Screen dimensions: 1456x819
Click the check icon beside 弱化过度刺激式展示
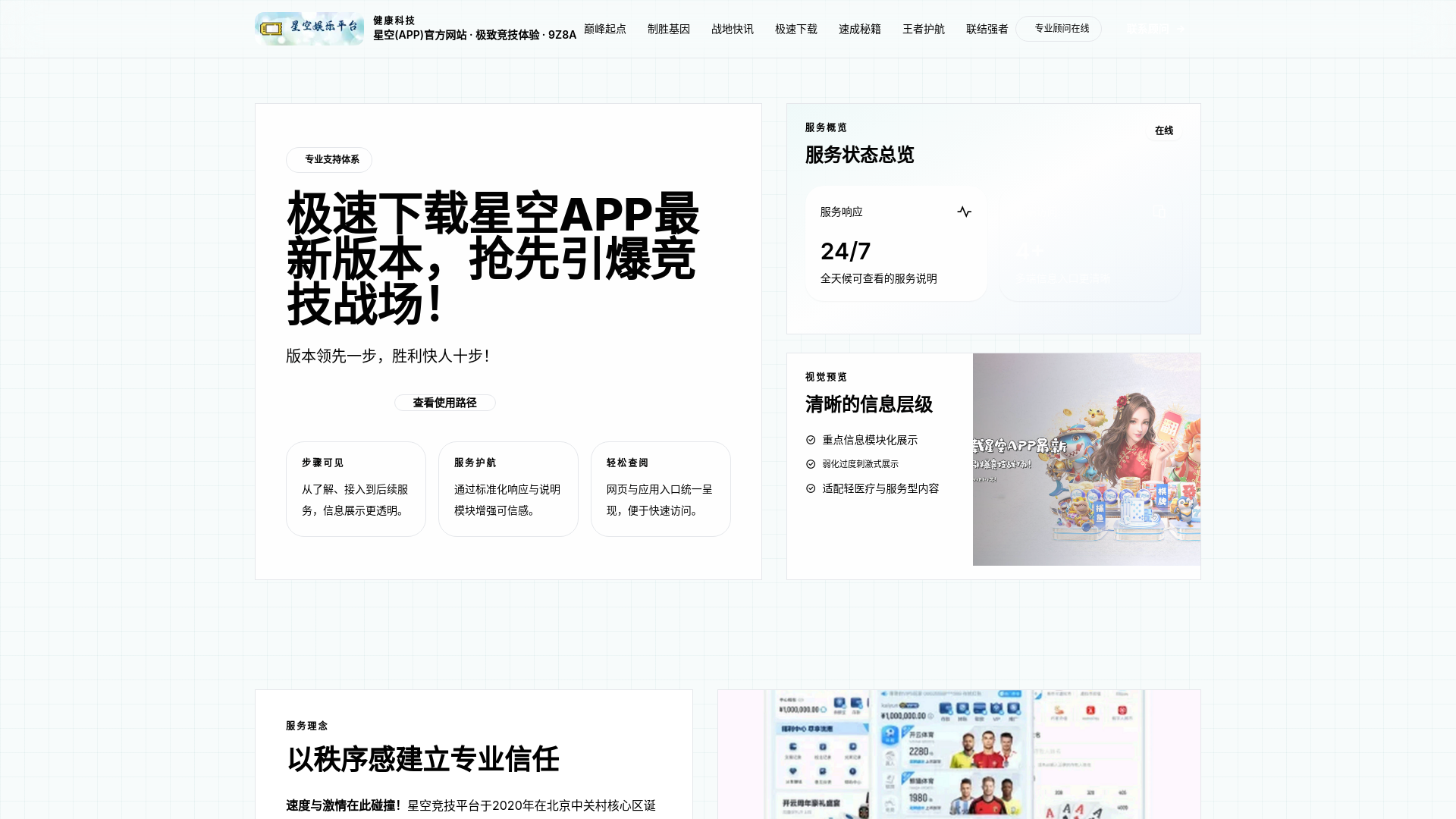(811, 464)
